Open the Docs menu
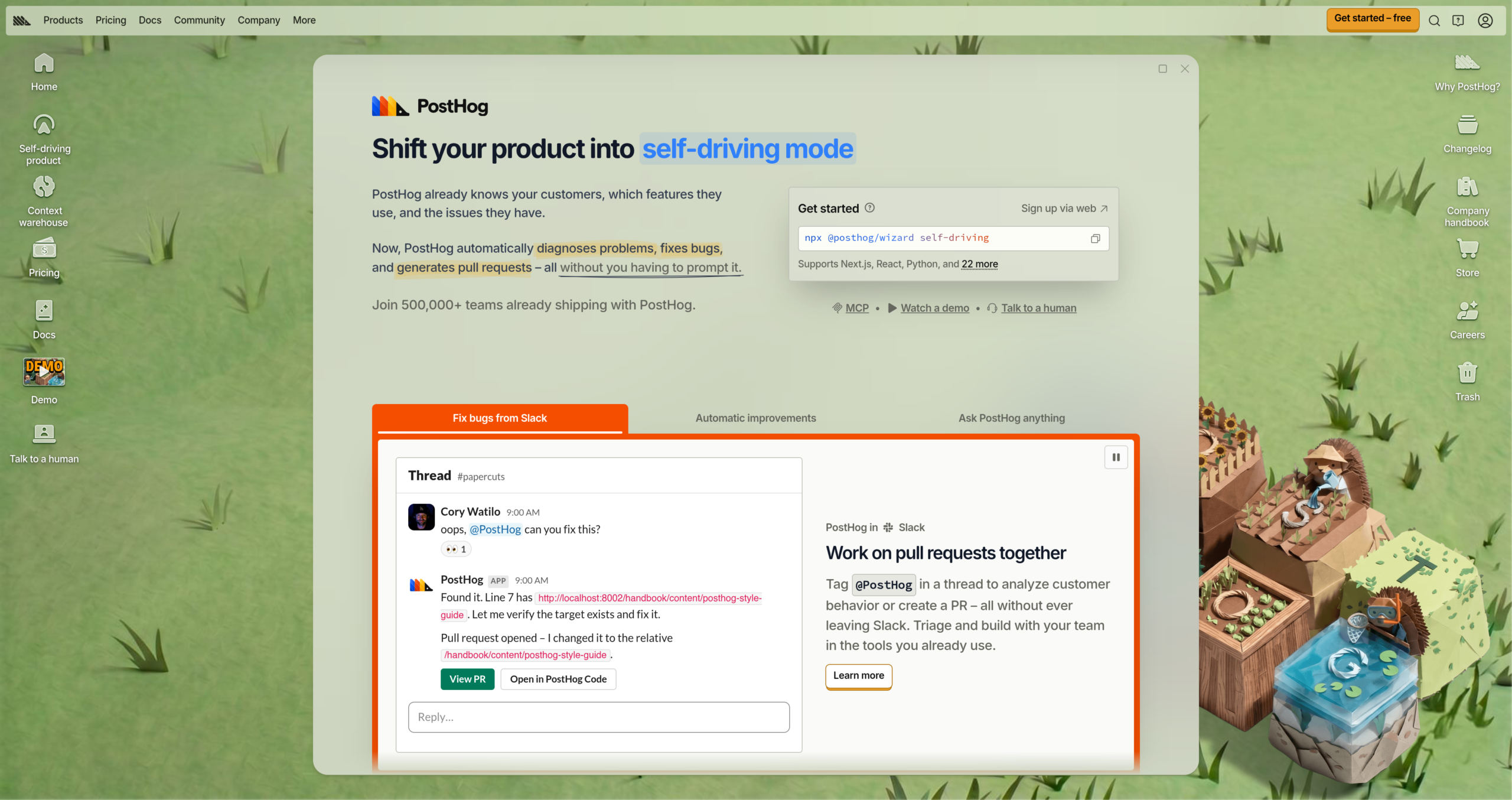 click(x=149, y=20)
